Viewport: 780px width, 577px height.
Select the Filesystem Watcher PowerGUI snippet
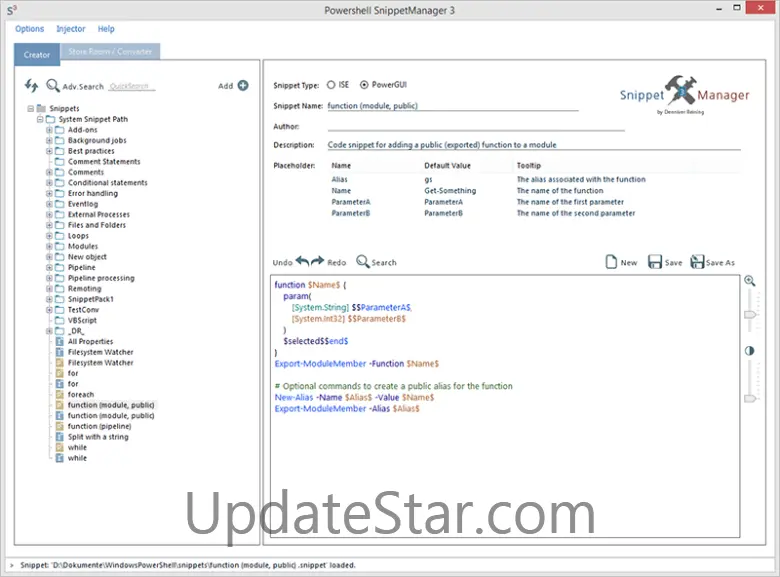click(x=100, y=363)
